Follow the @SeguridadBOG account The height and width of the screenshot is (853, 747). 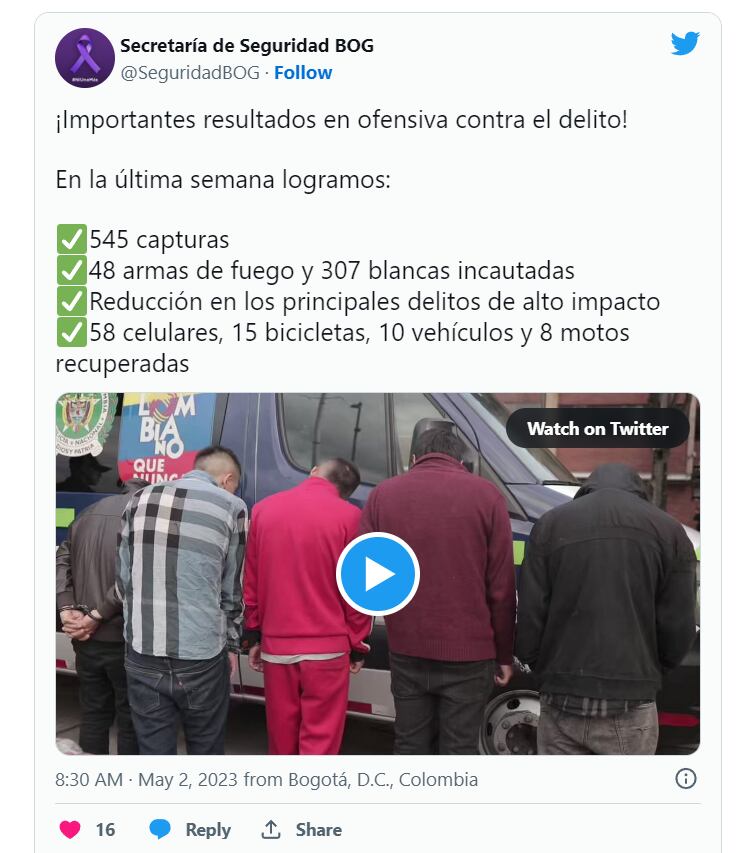pyautogui.click(x=303, y=72)
